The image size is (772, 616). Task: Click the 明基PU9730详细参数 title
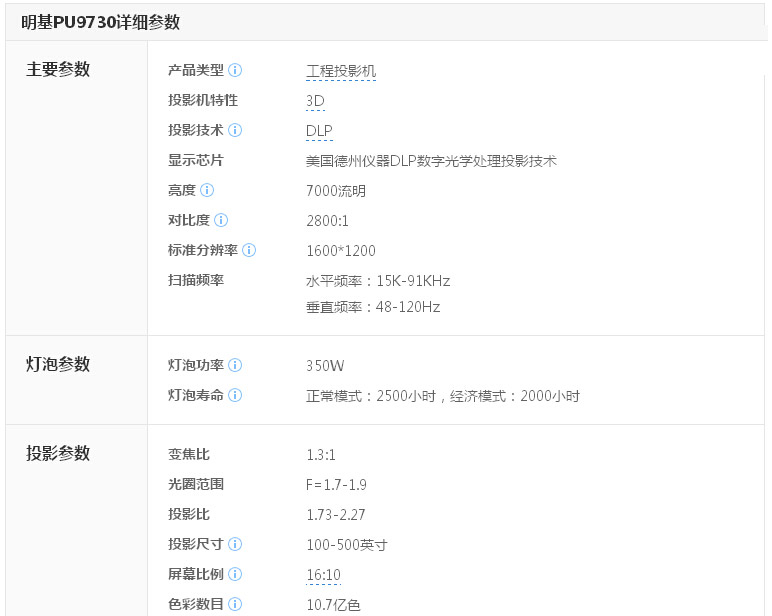[100, 22]
